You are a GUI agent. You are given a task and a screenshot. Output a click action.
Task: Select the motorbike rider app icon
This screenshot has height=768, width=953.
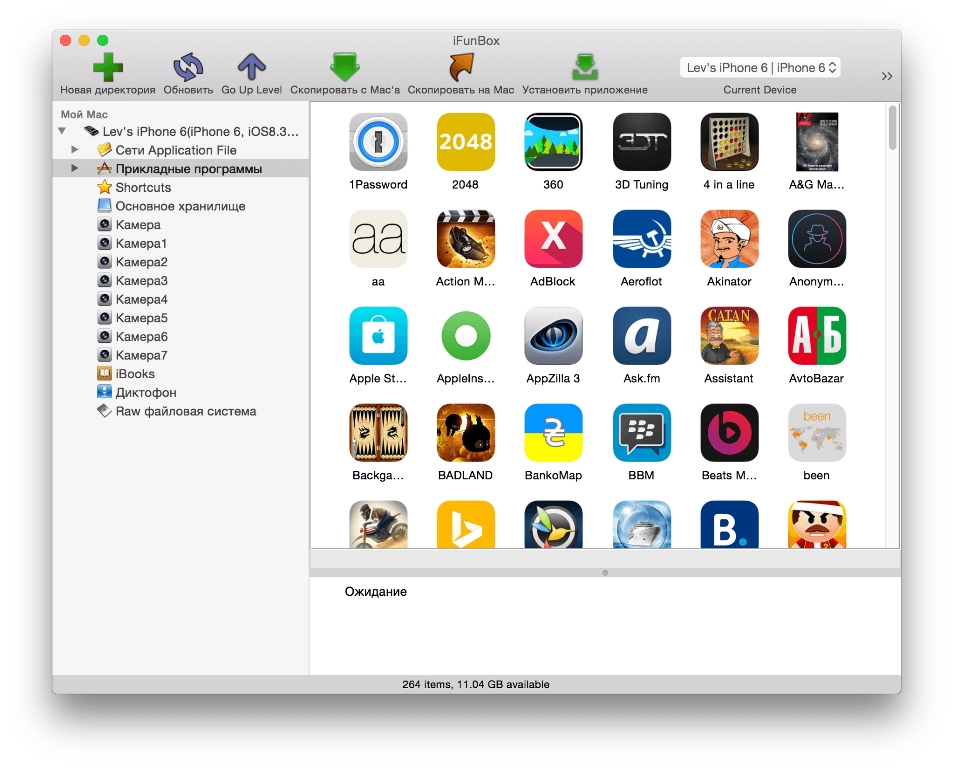pos(378,524)
